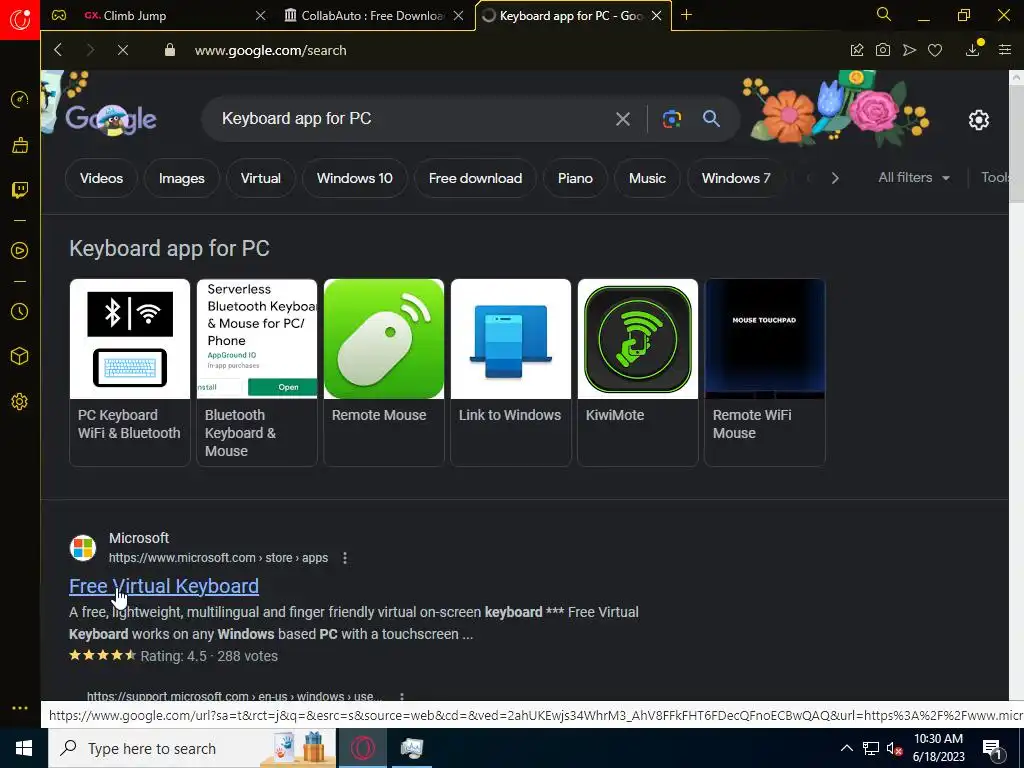Stop loading the current page

point(123,50)
